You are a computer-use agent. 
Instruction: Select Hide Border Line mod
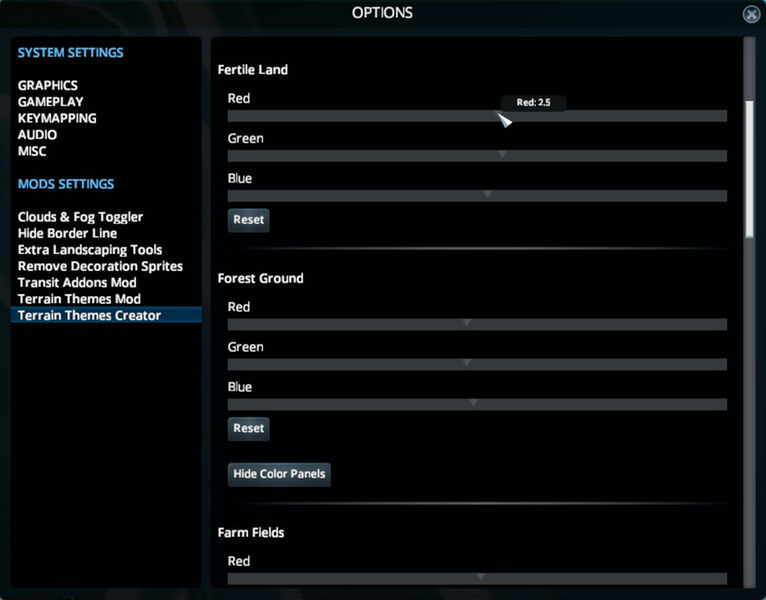click(67, 233)
